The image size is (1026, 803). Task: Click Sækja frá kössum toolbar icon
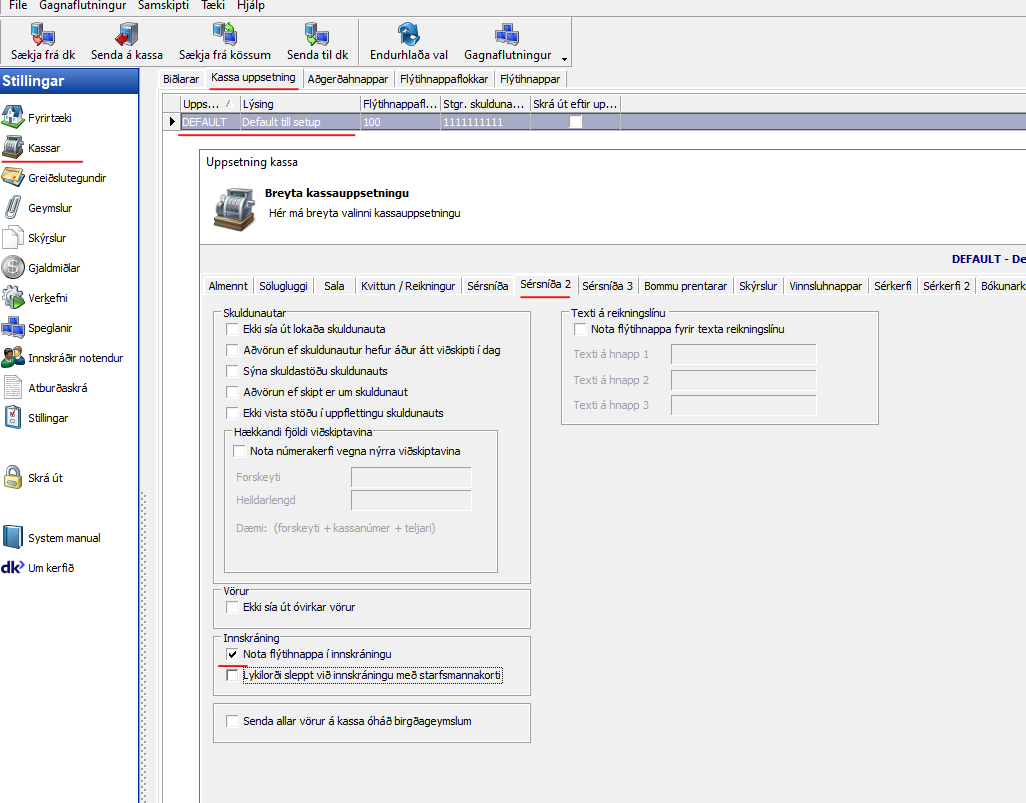[225, 35]
